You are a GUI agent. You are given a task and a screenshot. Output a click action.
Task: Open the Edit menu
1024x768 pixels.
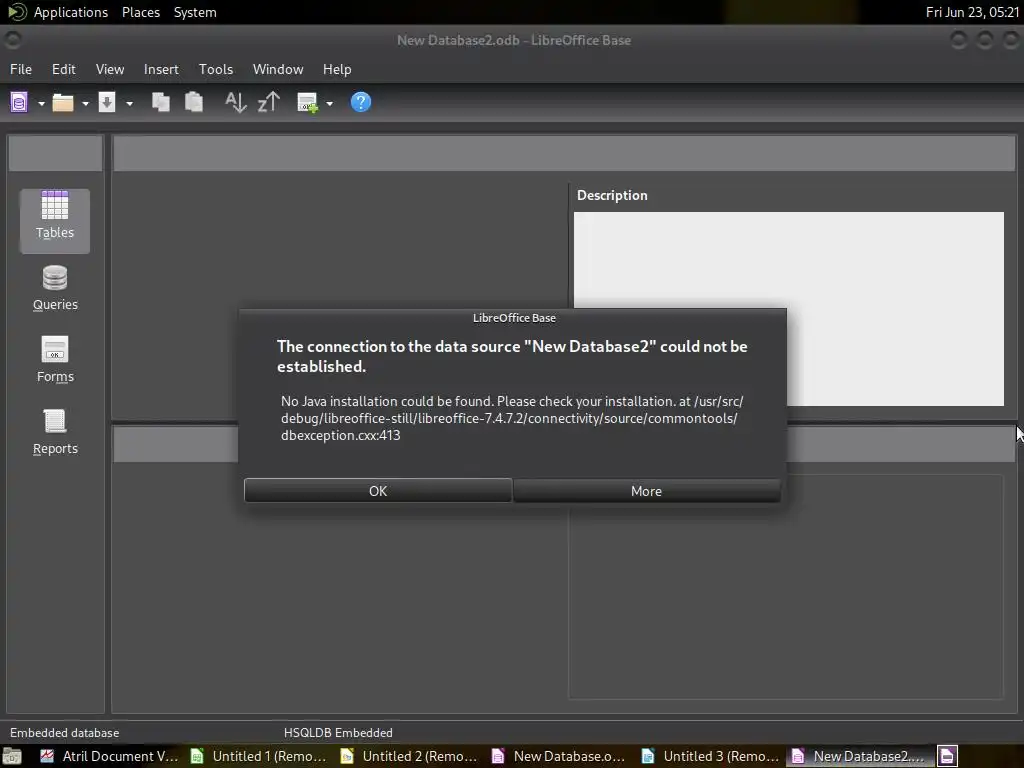click(63, 69)
